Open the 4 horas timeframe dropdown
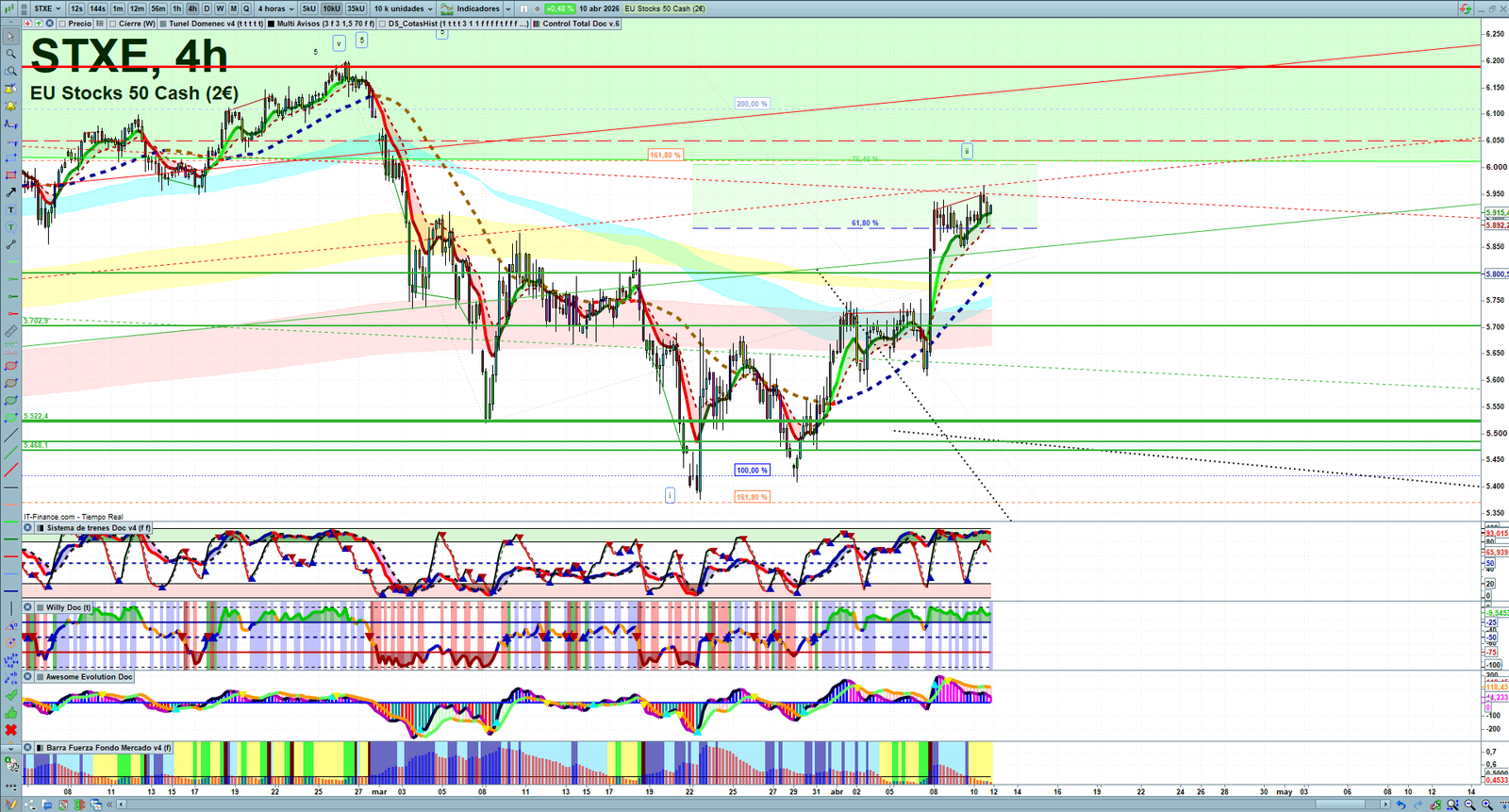 click(275, 8)
